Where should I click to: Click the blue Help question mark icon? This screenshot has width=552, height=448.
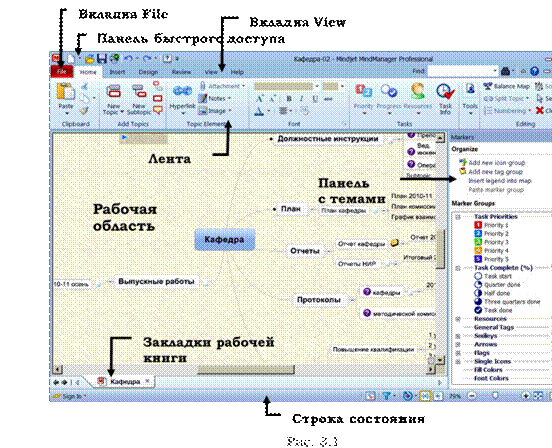tap(534, 71)
